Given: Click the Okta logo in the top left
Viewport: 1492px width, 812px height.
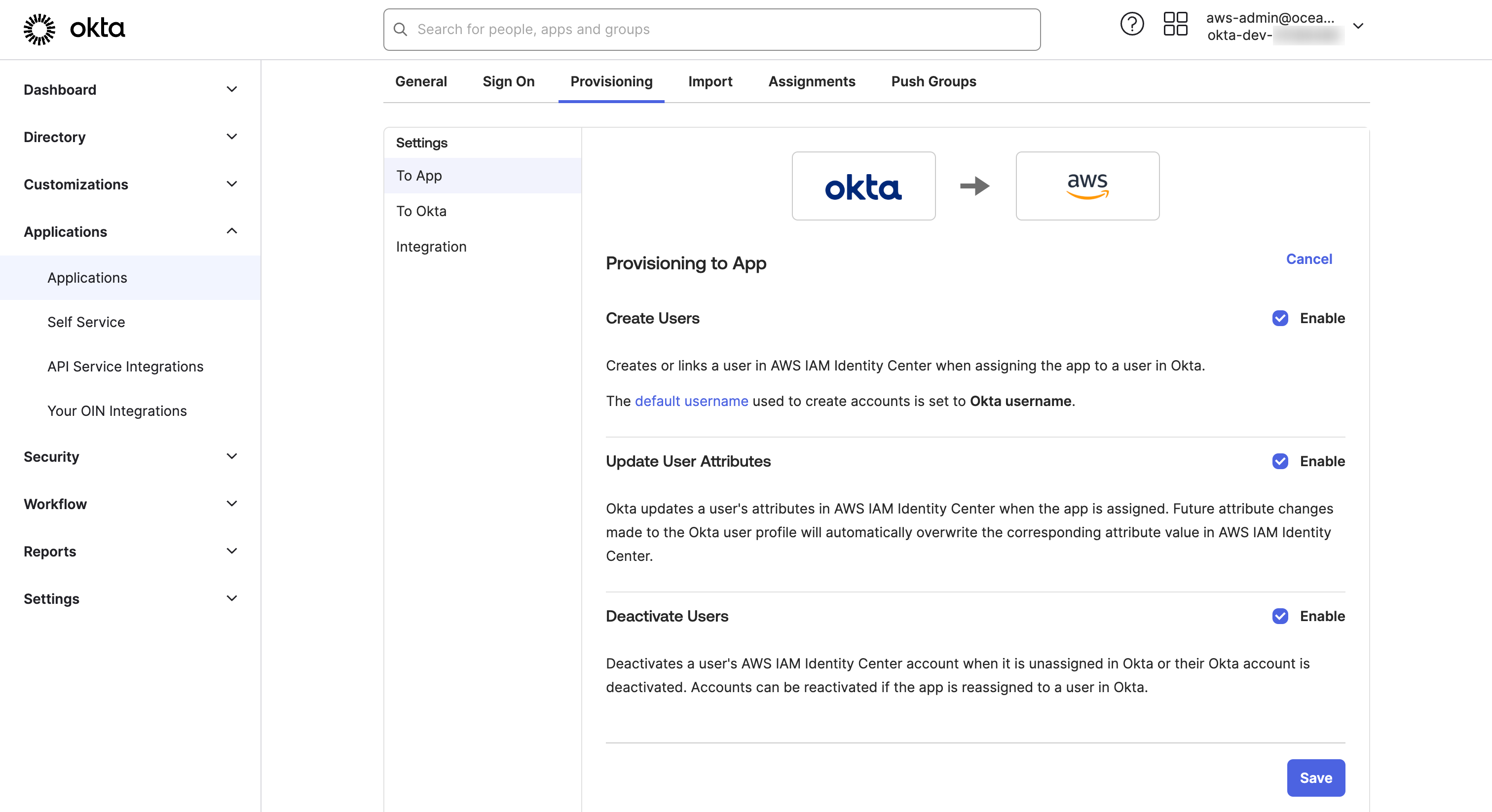Looking at the screenshot, I should coord(74,29).
